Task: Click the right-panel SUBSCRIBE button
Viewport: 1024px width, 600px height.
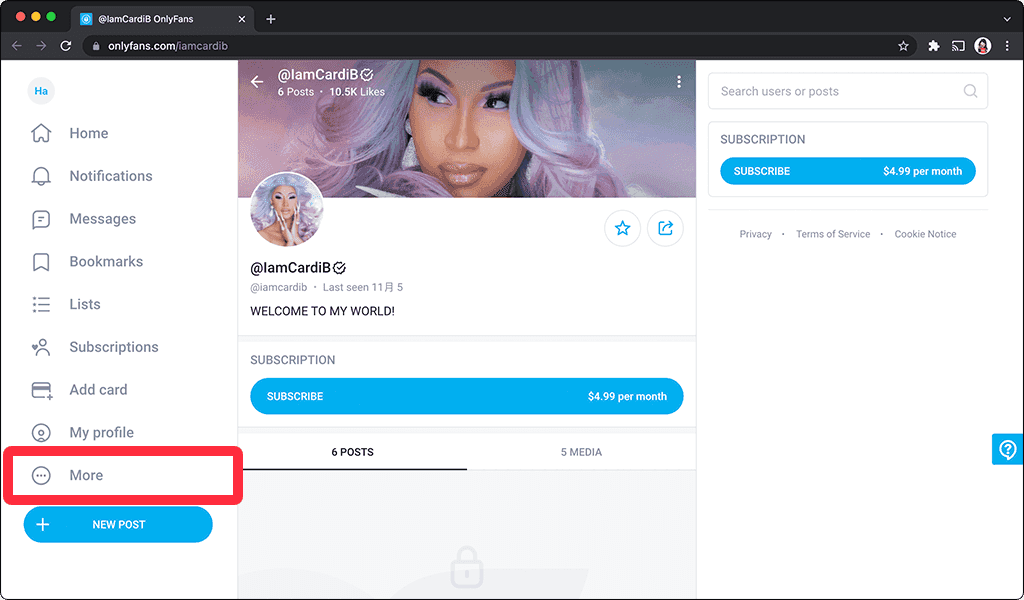Action: click(848, 171)
